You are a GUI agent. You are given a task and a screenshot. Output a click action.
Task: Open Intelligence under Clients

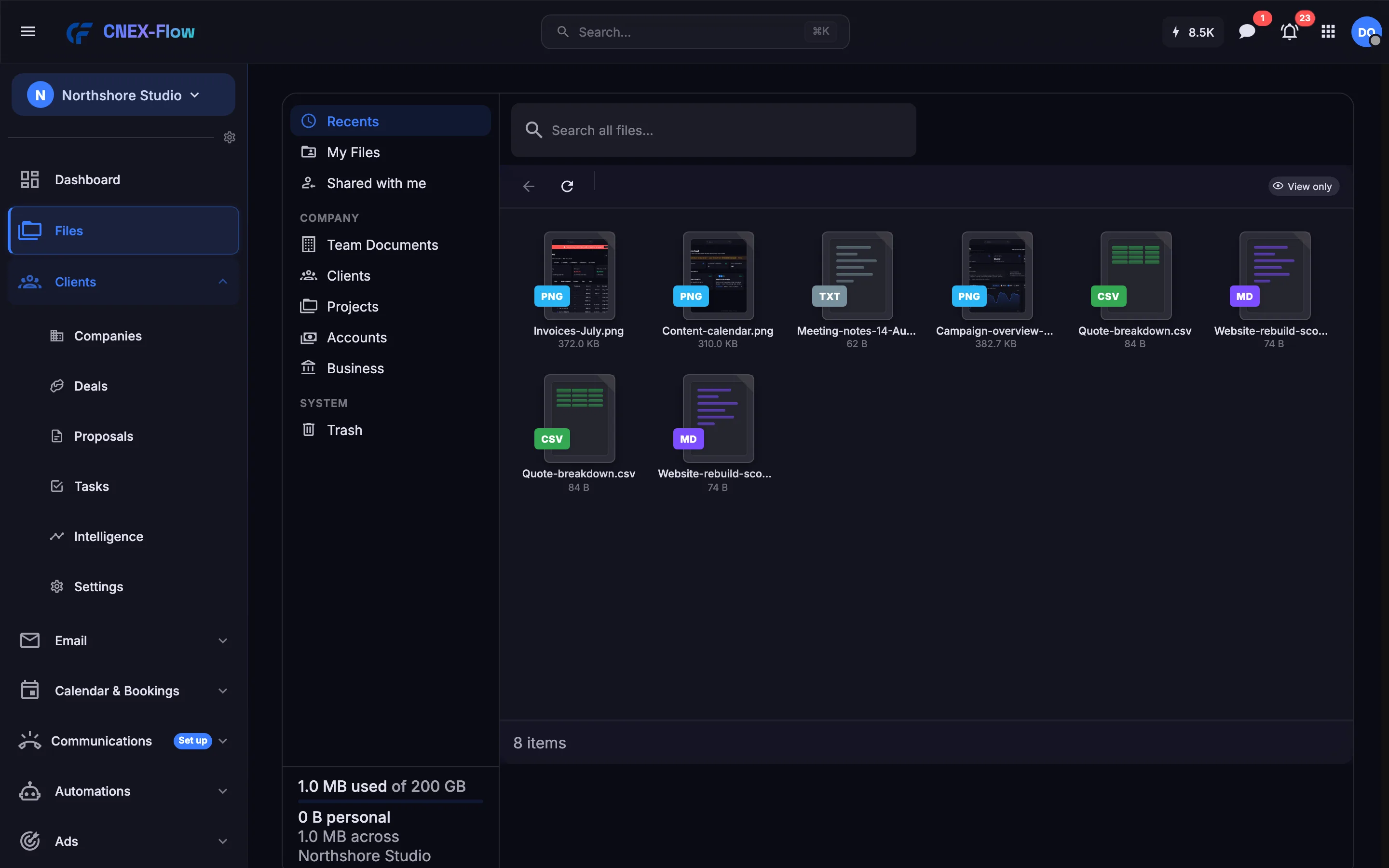pyautogui.click(x=97, y=536)
